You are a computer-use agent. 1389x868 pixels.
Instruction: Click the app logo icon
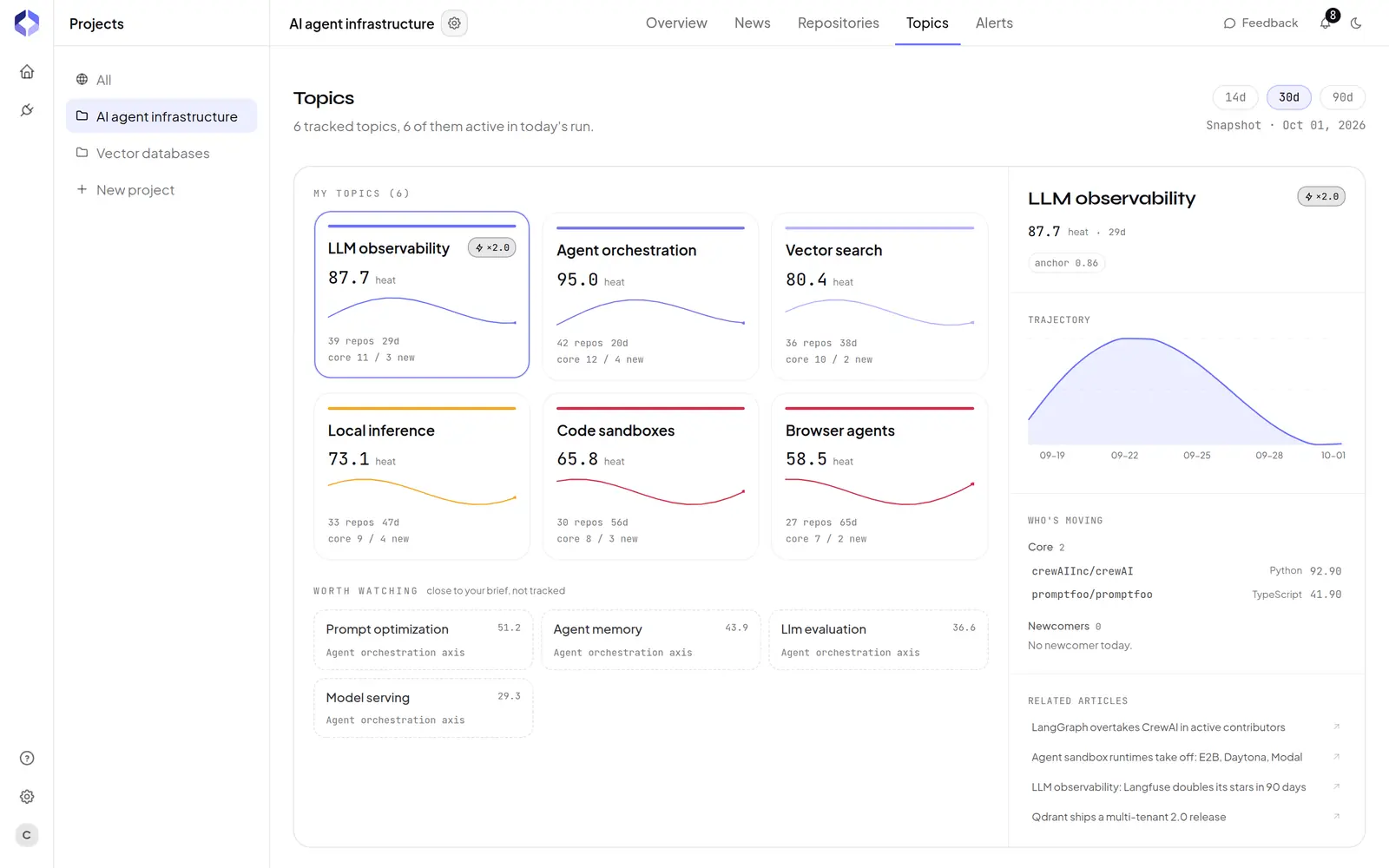pyautogui.click(x=27, y=23)
